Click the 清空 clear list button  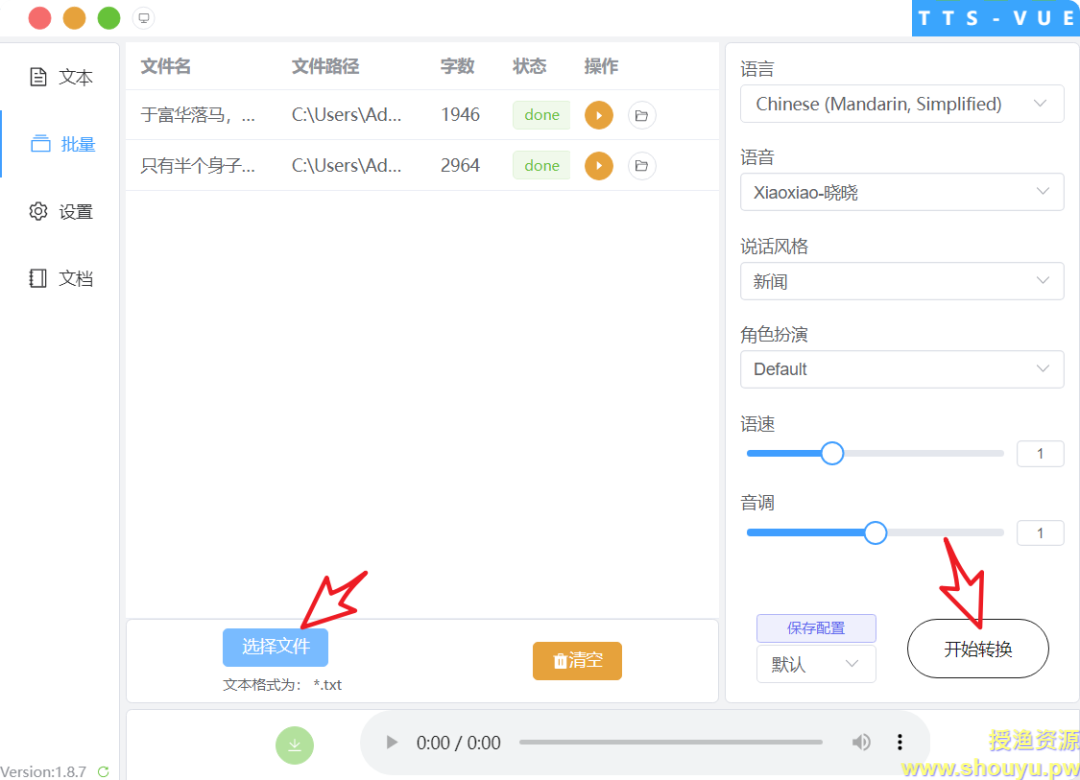coord(577,661)
